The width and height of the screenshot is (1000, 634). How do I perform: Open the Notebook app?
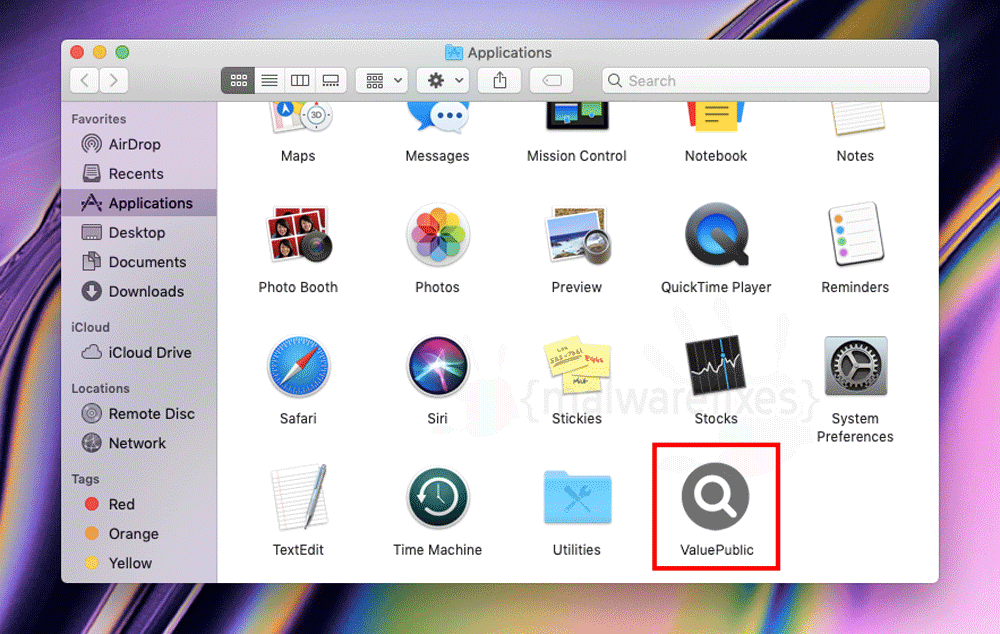click(716, 117)
